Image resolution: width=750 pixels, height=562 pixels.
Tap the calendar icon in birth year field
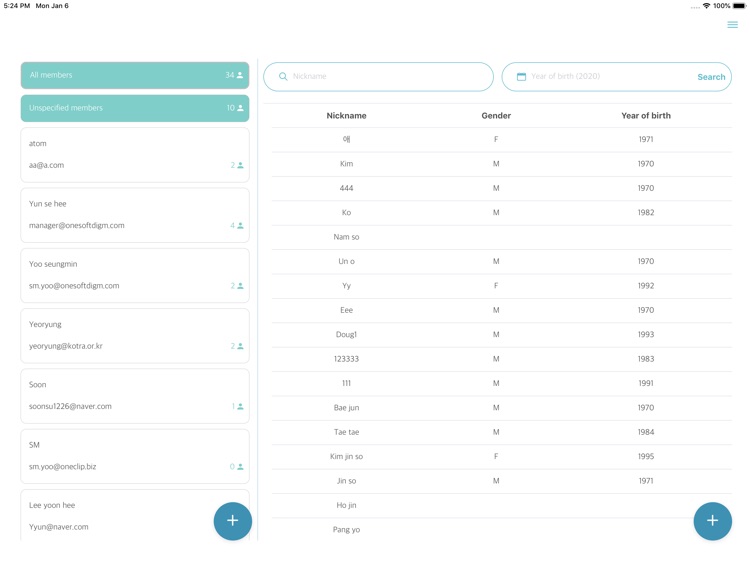click(521, 77)
